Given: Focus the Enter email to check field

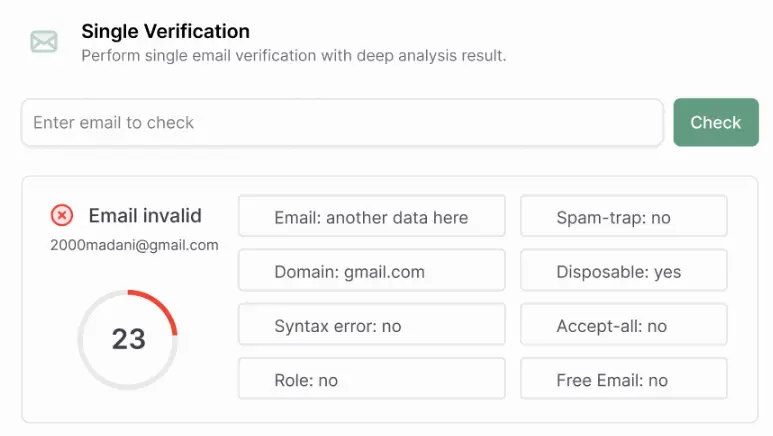Looking at the screenshot, I should [342, 123].
